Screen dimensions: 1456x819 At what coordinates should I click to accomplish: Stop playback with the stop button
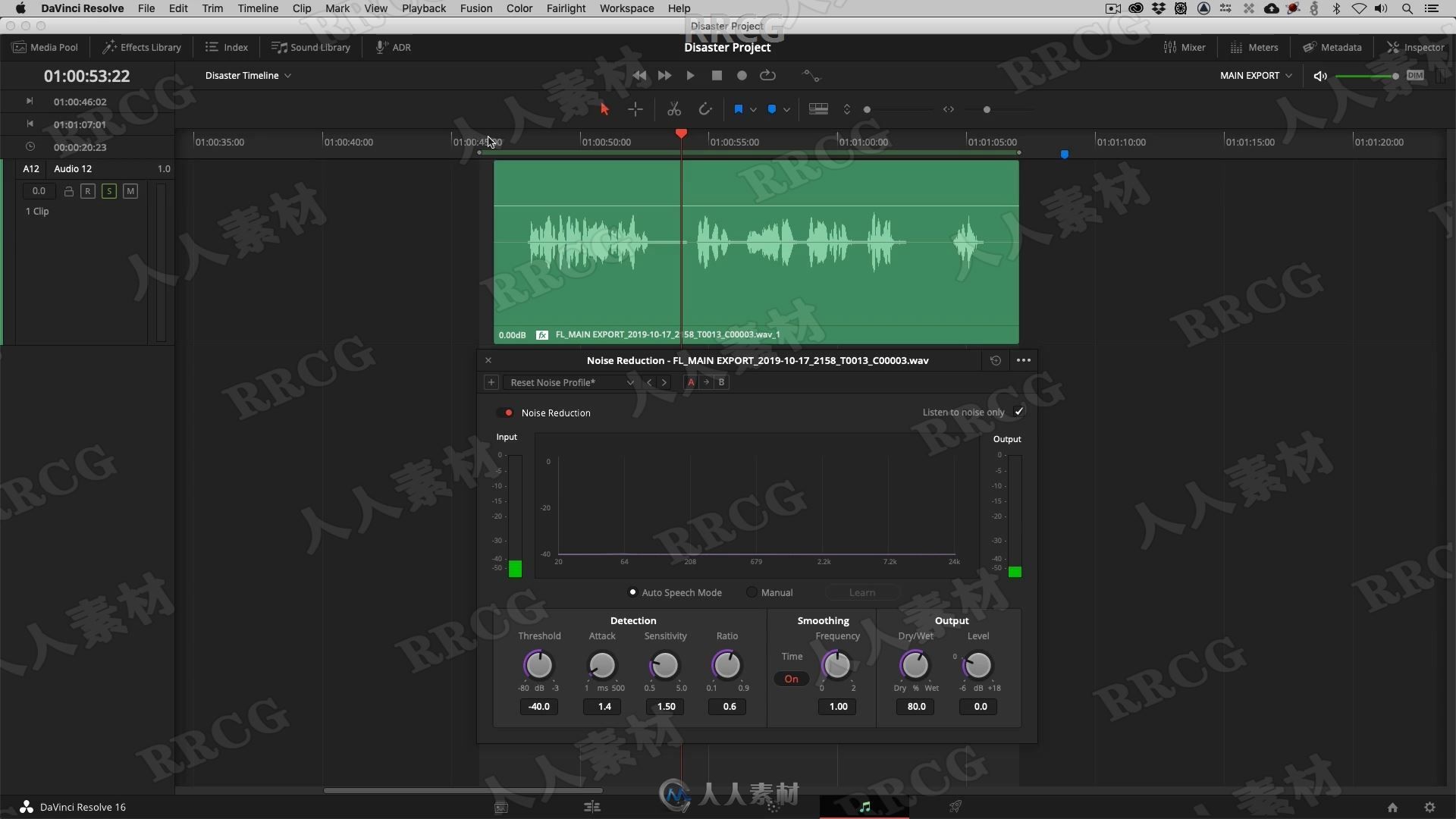tap(717, 76)
